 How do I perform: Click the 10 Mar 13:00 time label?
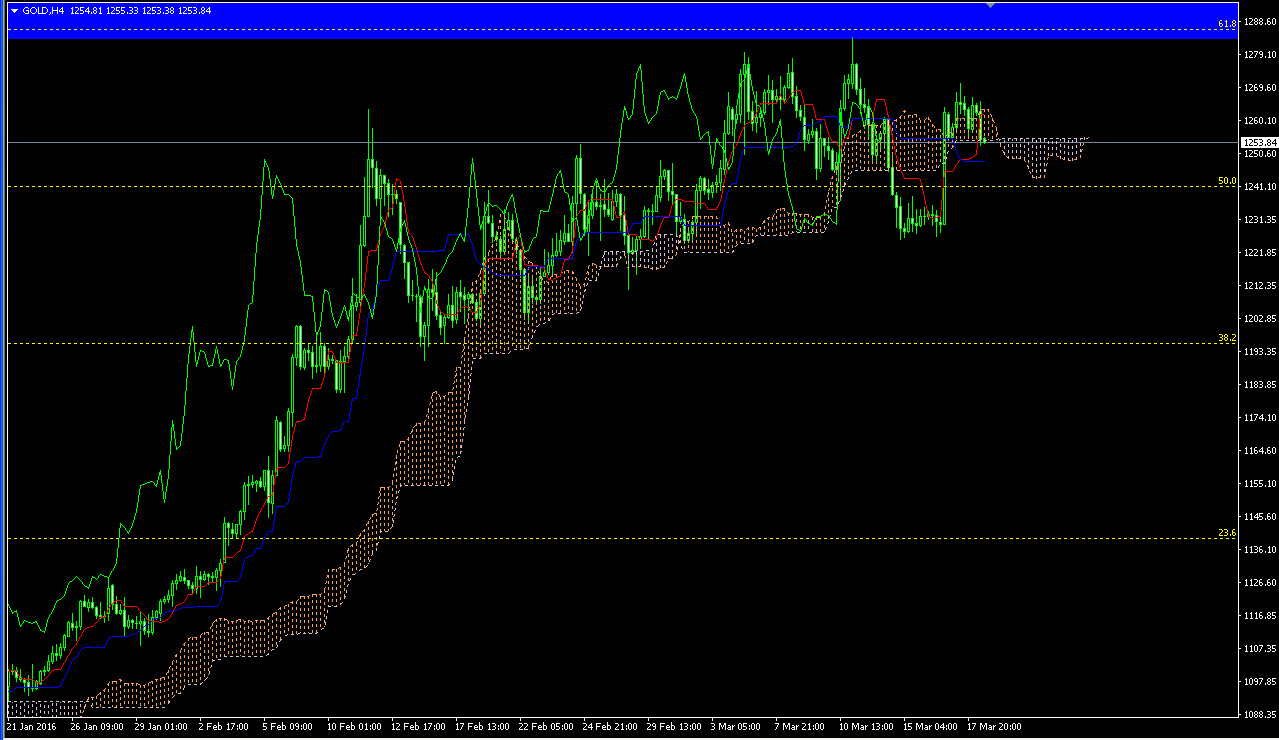point(864,726)
